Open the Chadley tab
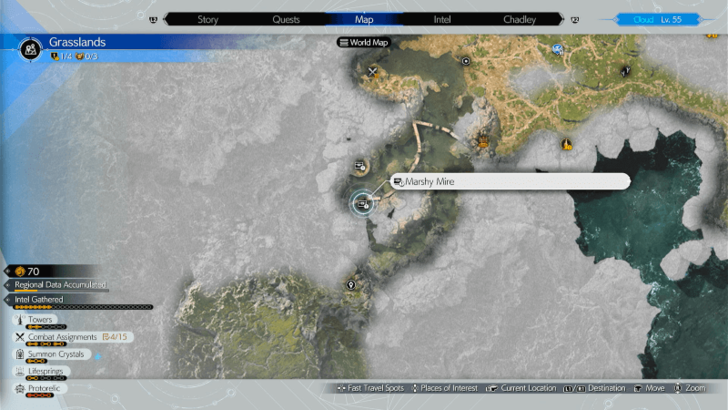This screenshot has width=728, height=410. 519,19
